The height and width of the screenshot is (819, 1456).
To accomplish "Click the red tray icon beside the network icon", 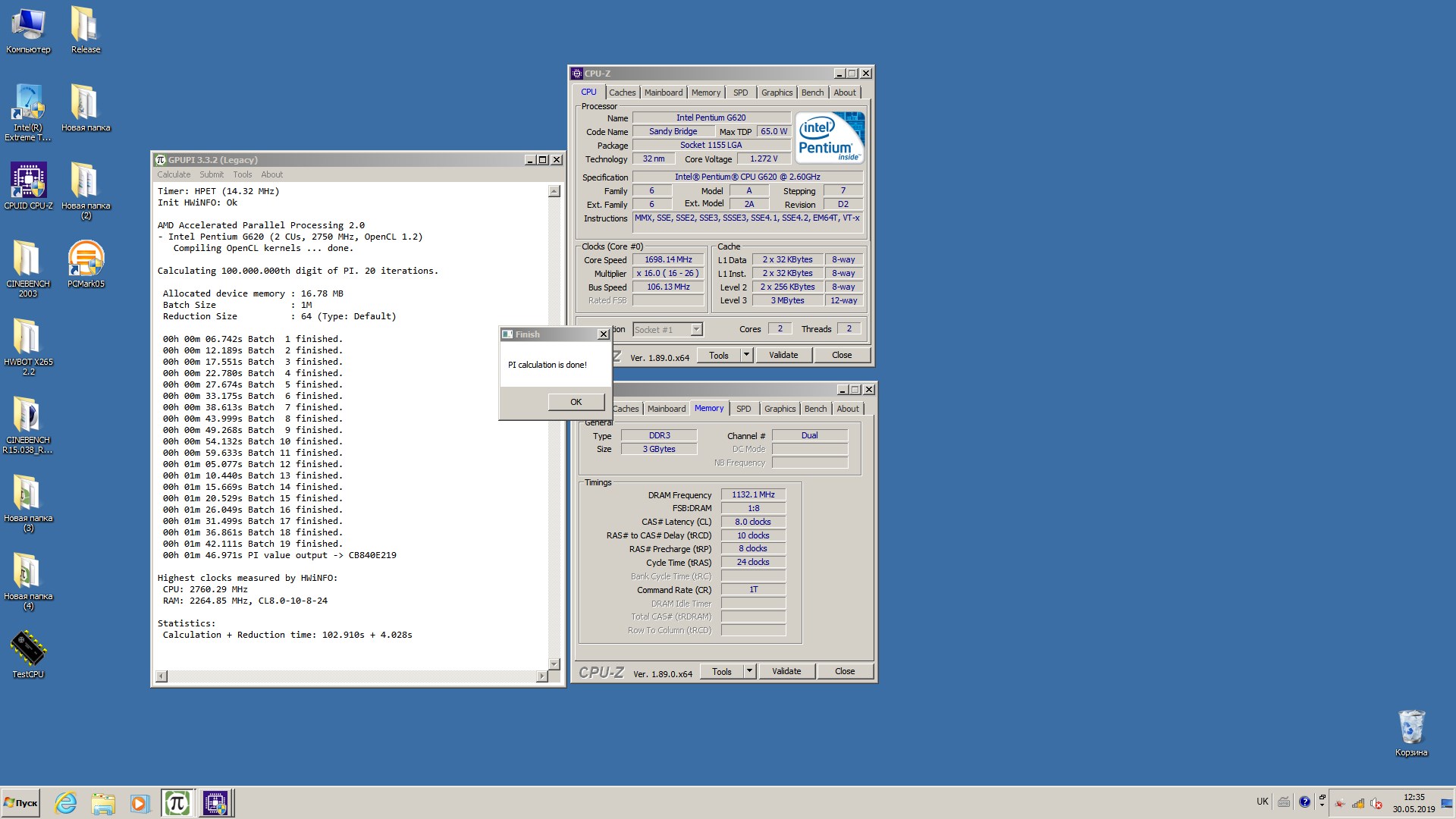I will coord(1340,803).
